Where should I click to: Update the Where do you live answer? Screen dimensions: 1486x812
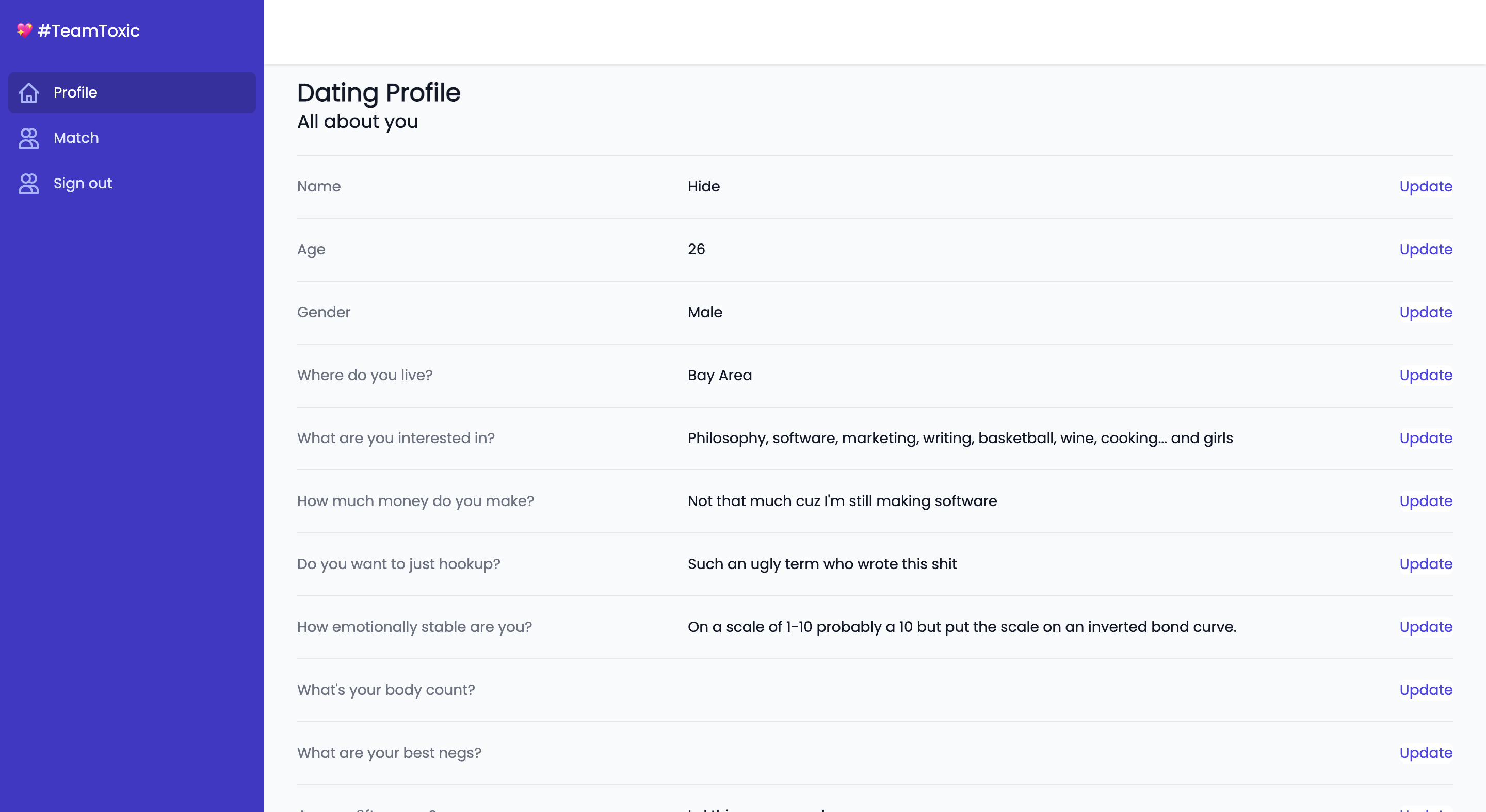click(1426, 375)
